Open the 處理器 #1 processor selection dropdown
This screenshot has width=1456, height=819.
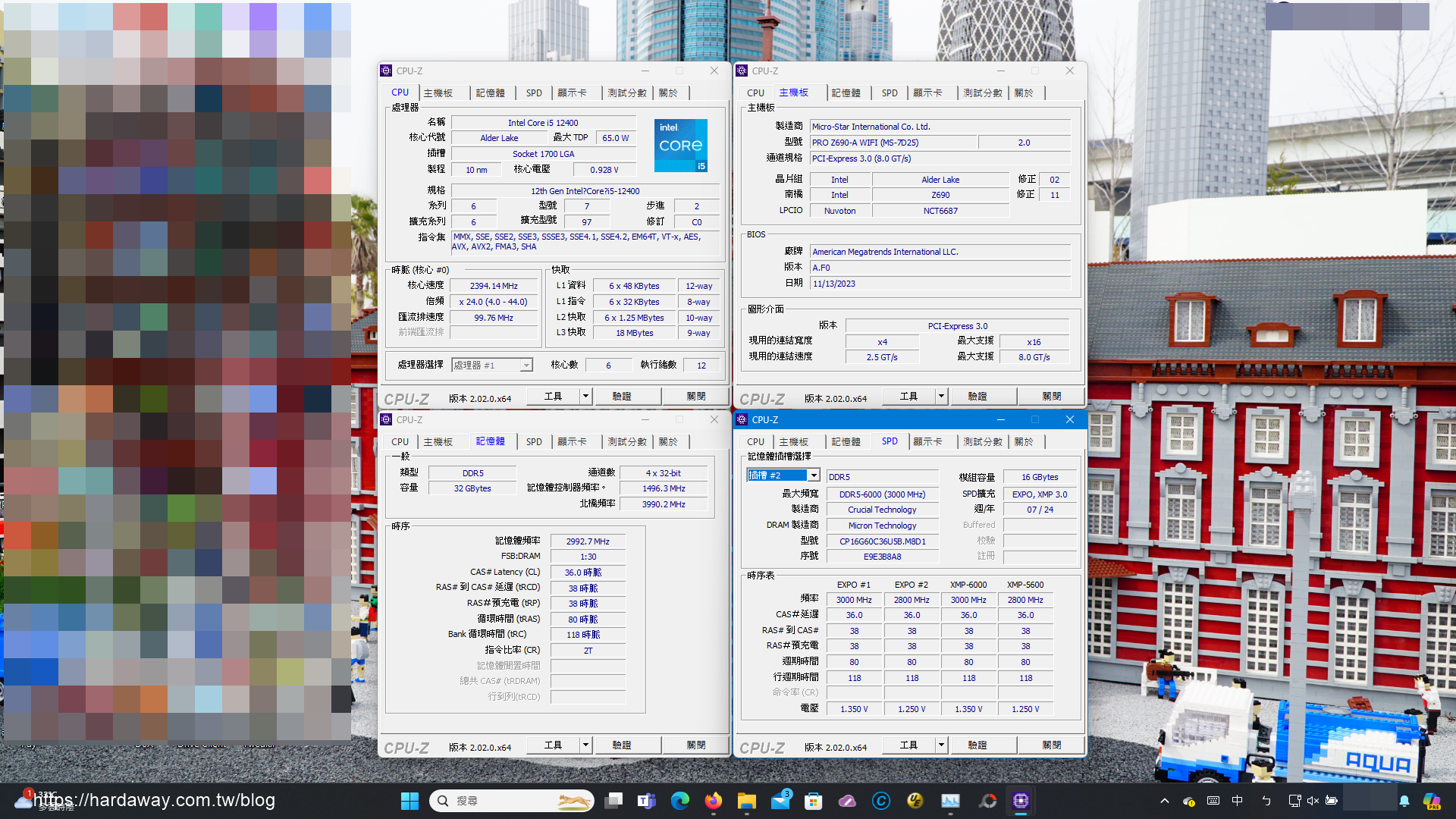coord(492,366)
